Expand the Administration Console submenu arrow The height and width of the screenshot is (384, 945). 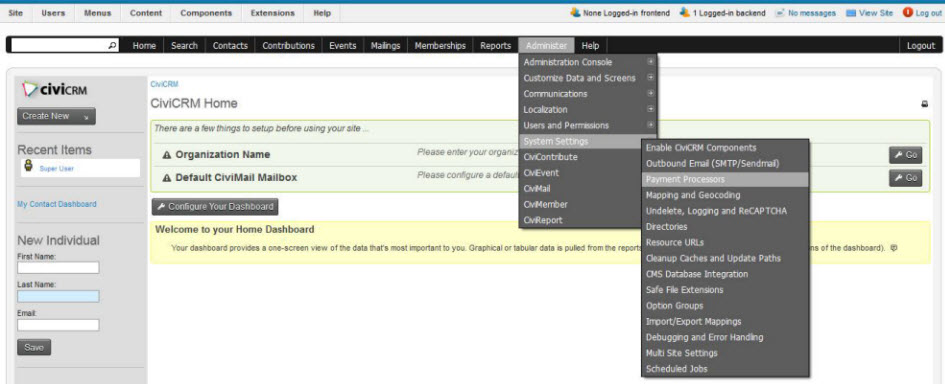point(650,62)
